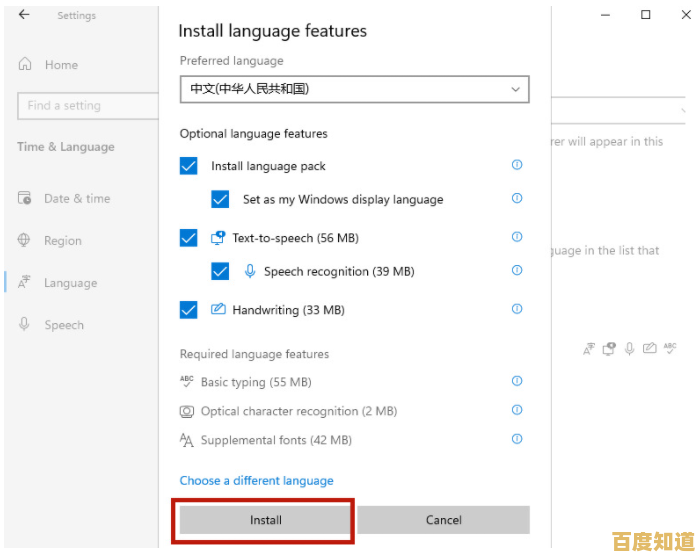The image size is (700, 560).
Task: Click info icon for Speech recognition (39 MB)
Action: 517,270
